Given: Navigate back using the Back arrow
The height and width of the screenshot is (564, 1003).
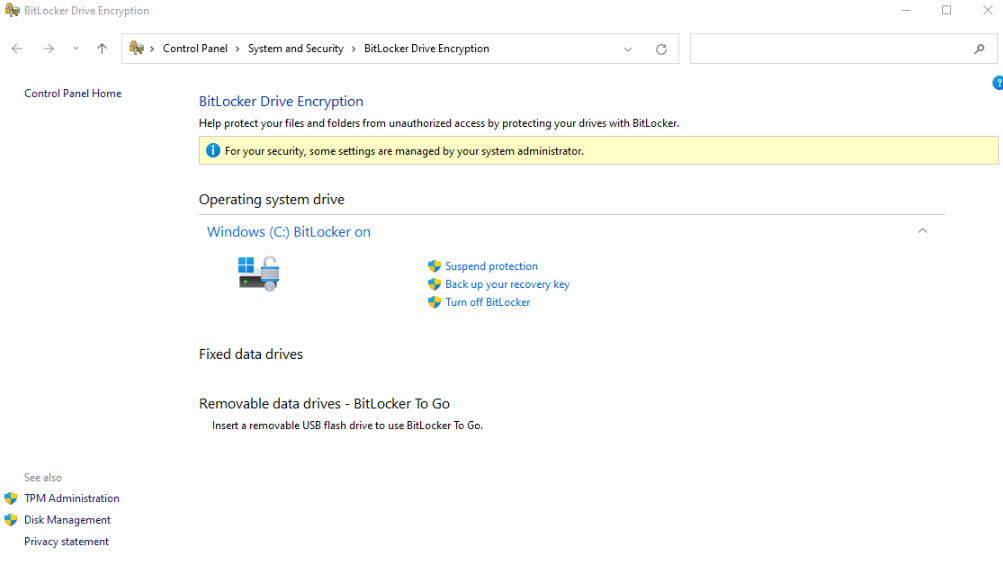Looking at the screenshot, I should 17,49.
